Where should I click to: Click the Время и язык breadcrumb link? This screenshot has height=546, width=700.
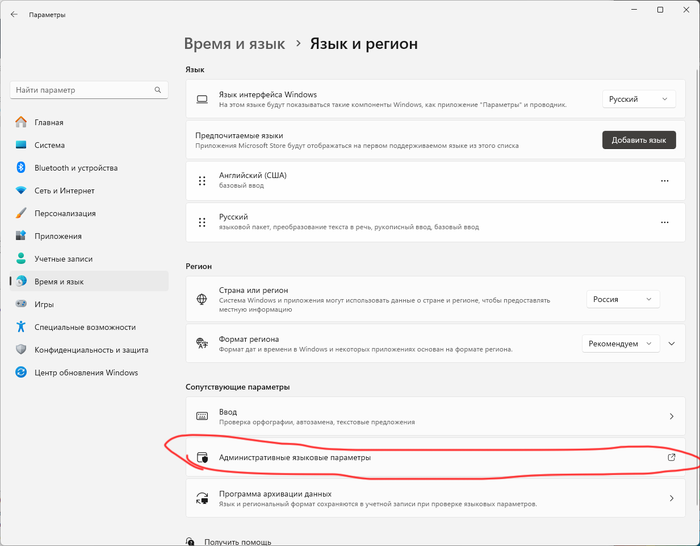coord(234,44)
